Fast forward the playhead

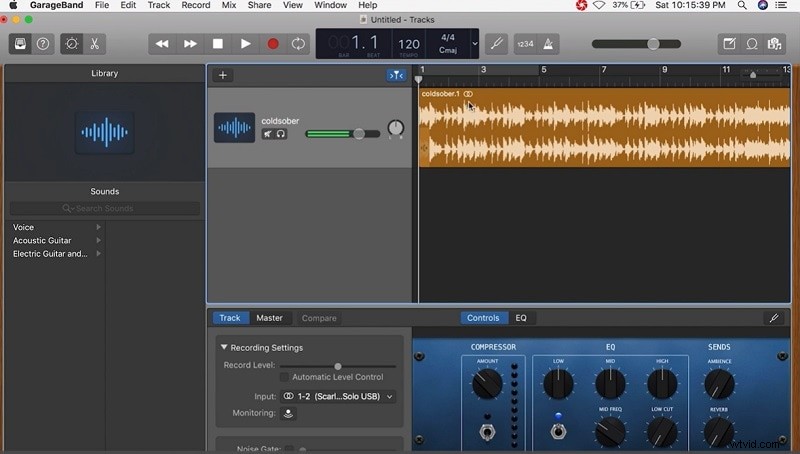[x=190, y=44]
